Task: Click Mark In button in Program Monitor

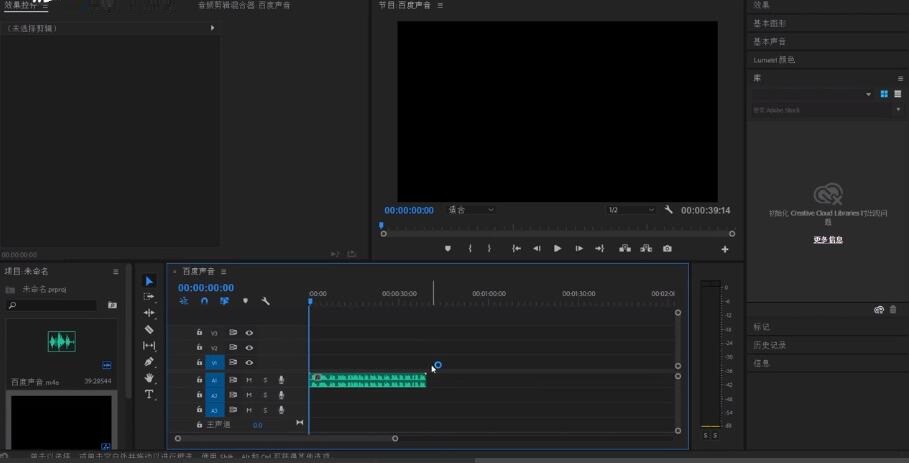Action: click(x=470, y=249)
